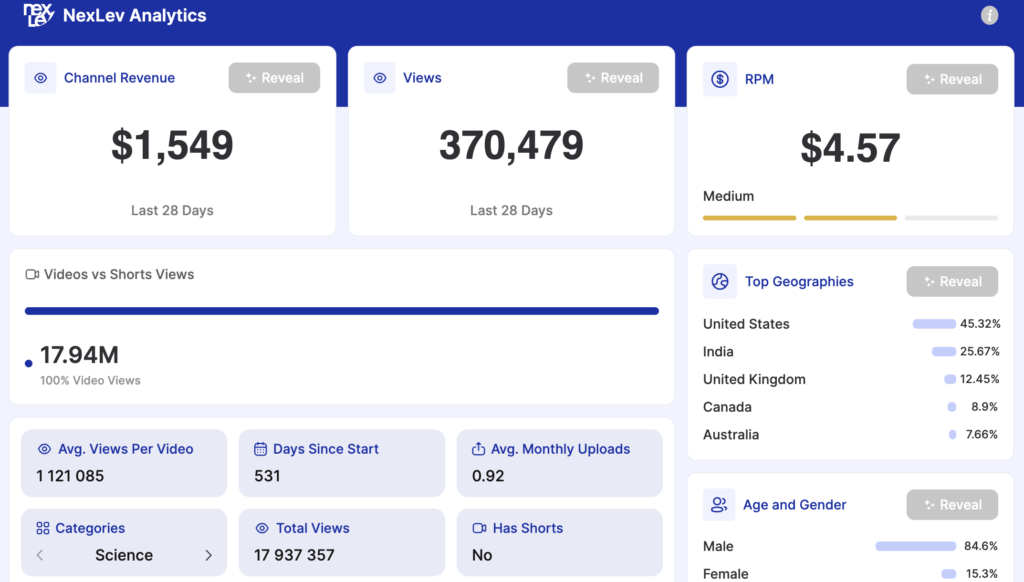The width and height of the screenshot is (1024, 582).
Task: Reveal the Age and Gender data
Action: 952,505
